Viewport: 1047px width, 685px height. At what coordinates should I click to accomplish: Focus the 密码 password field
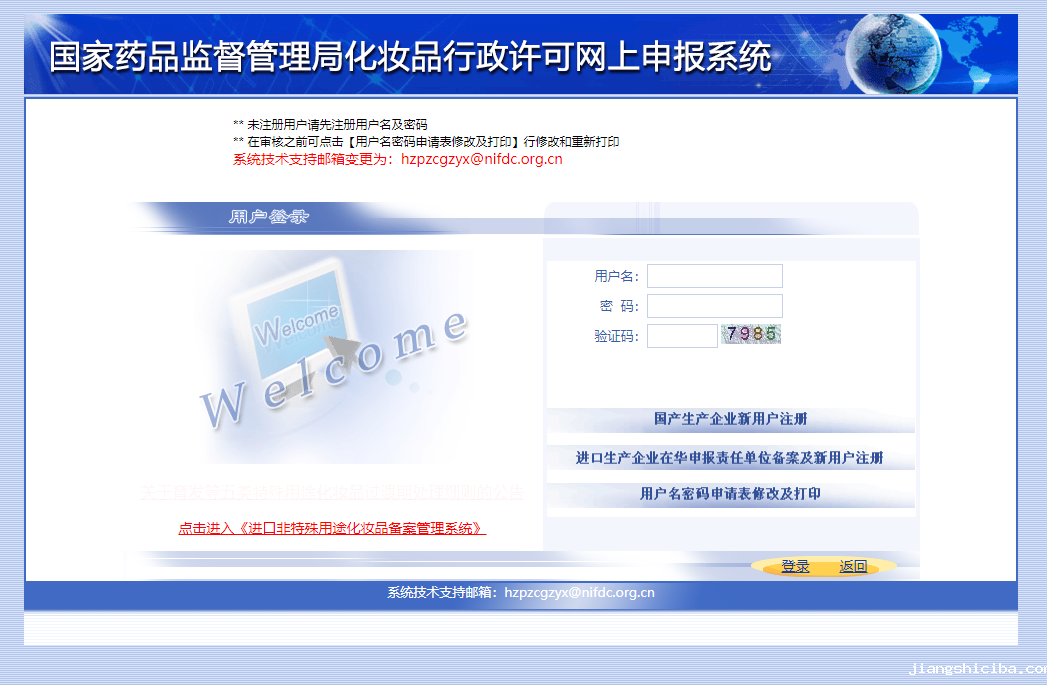[x=714, y=306]
